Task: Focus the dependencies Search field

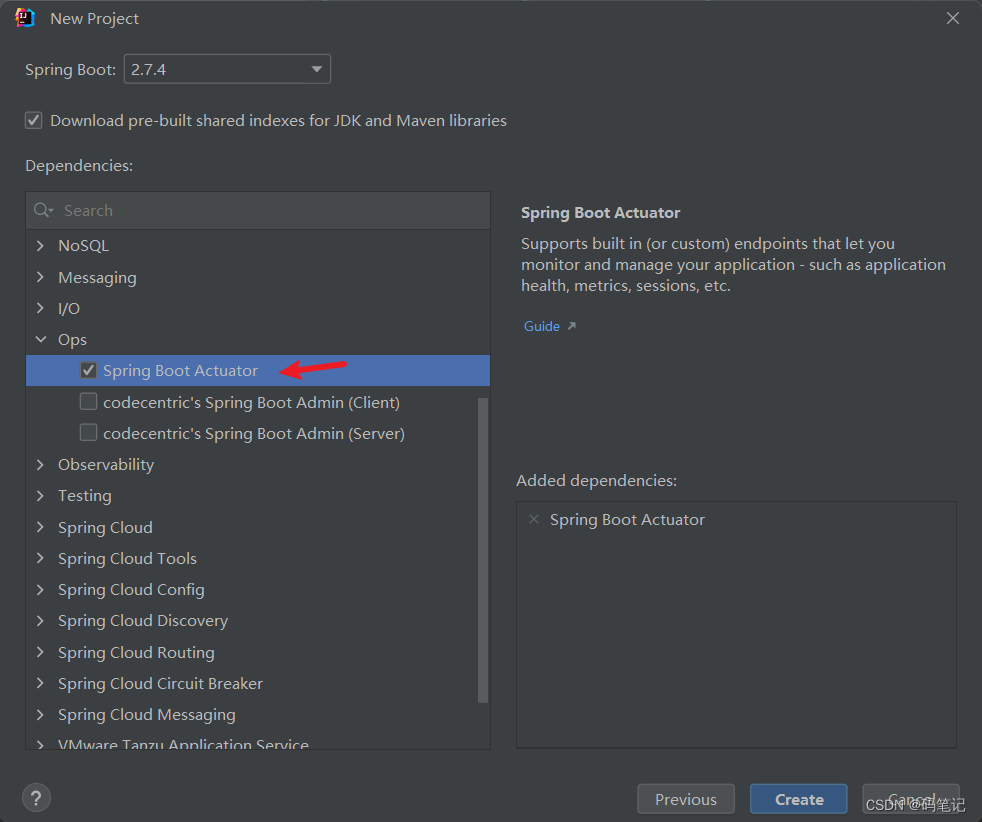Action: [x=258, y=210]
